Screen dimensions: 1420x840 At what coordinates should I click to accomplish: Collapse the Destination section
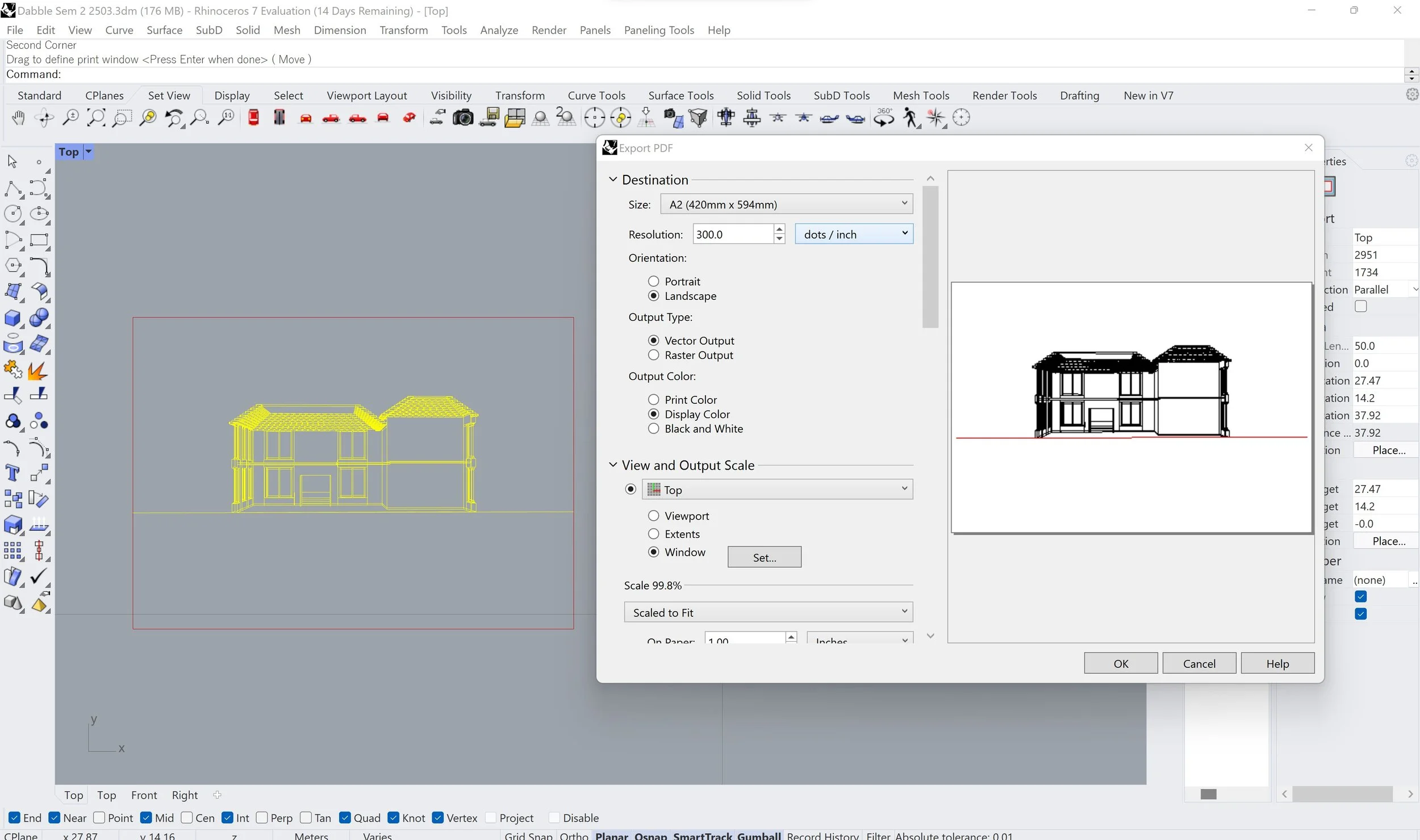pos(613,179)
